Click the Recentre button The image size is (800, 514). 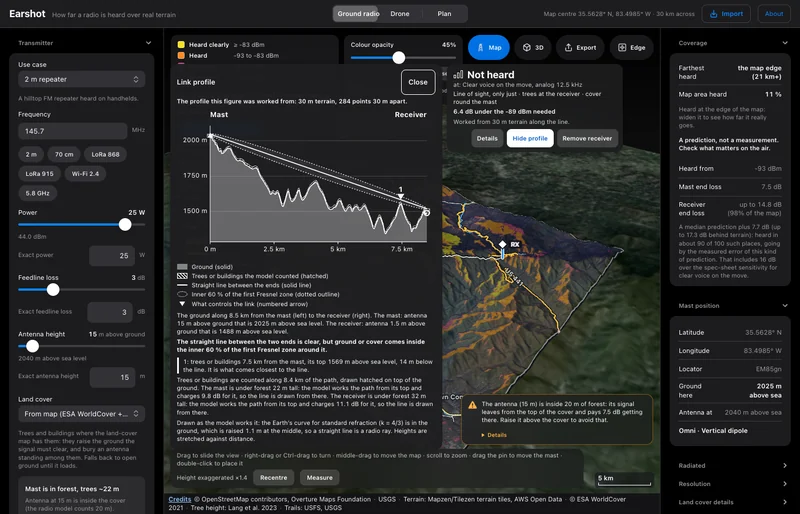273,478
